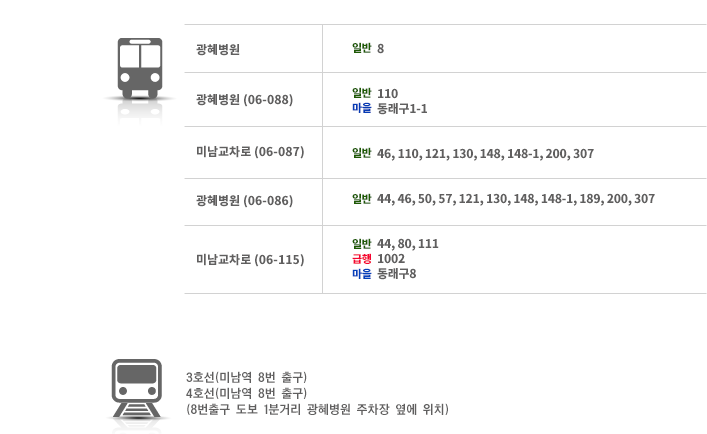Click the 미남교차로 (06-087) stop label
The height and width of the screenshot is (434, 707).
pos(250,152)
